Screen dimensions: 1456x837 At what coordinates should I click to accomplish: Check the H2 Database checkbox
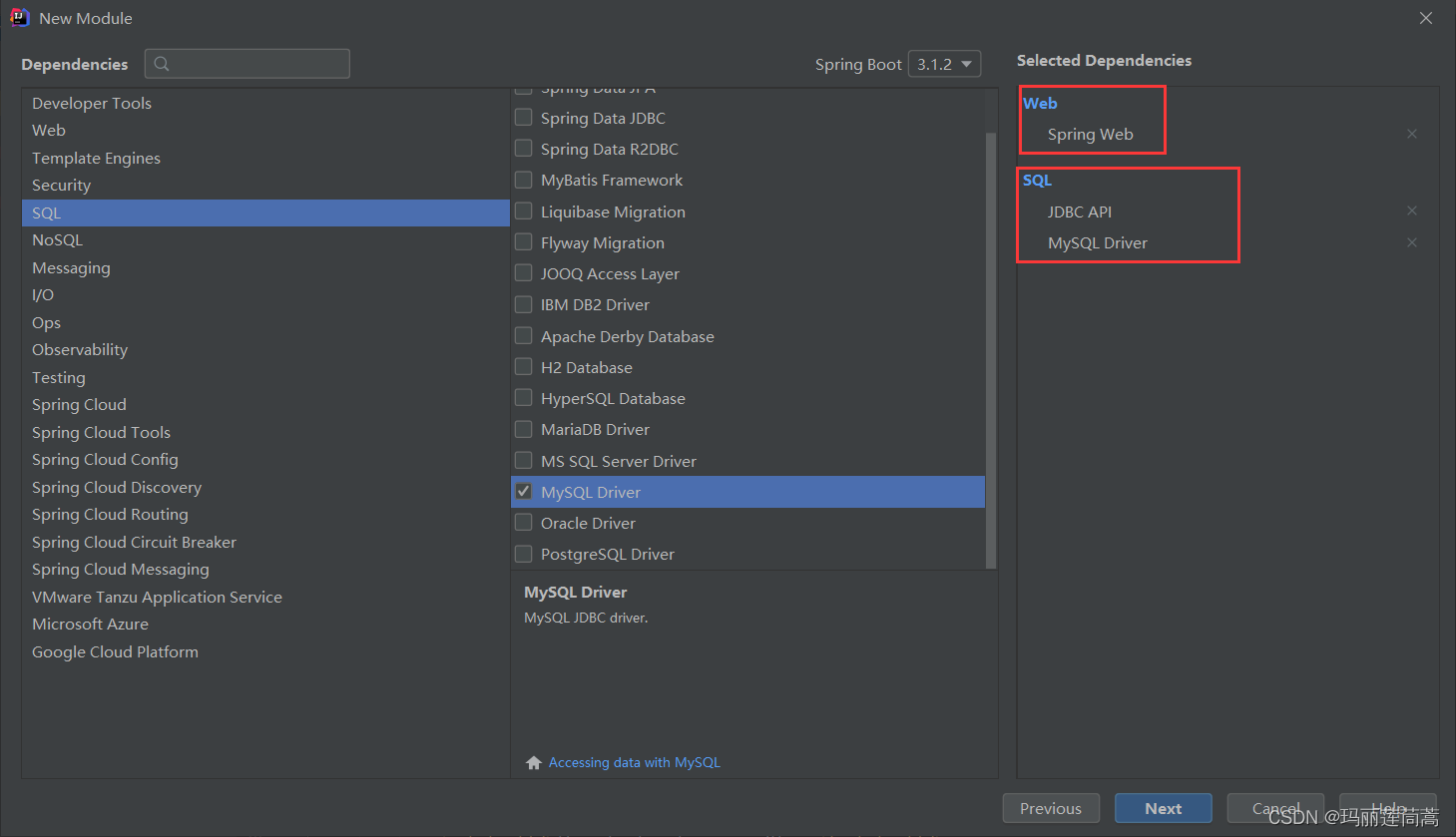click(x=523, y=367)
